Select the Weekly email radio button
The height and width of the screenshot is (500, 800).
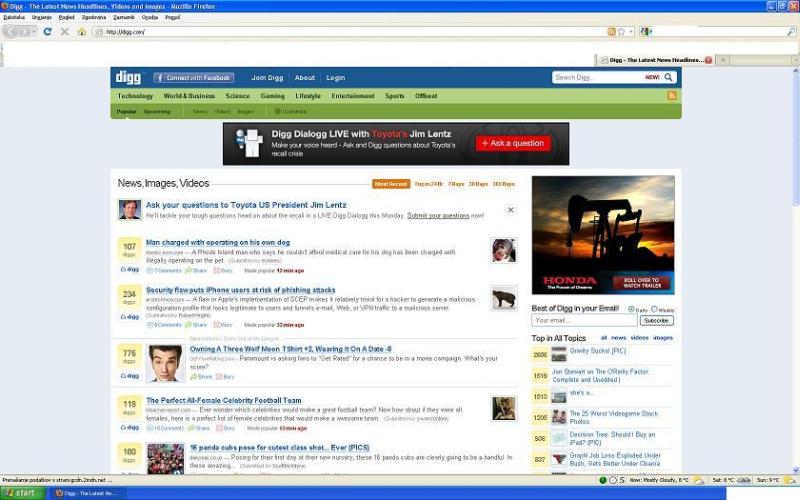654,310
